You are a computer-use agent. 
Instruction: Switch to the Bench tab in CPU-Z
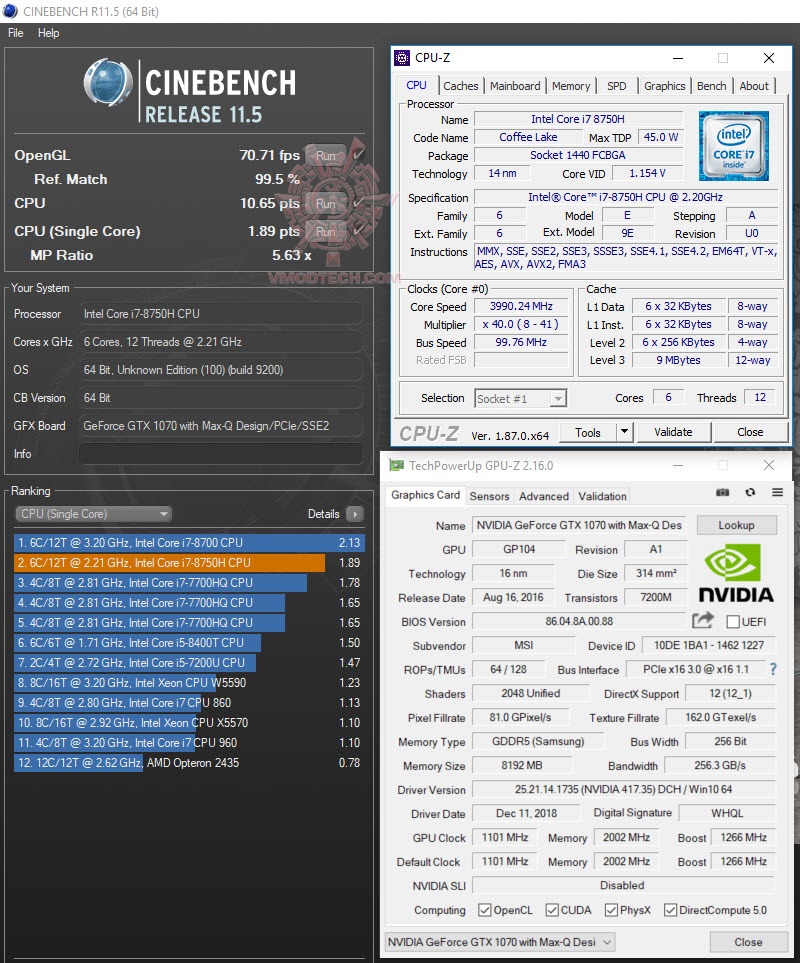(712, 86)
